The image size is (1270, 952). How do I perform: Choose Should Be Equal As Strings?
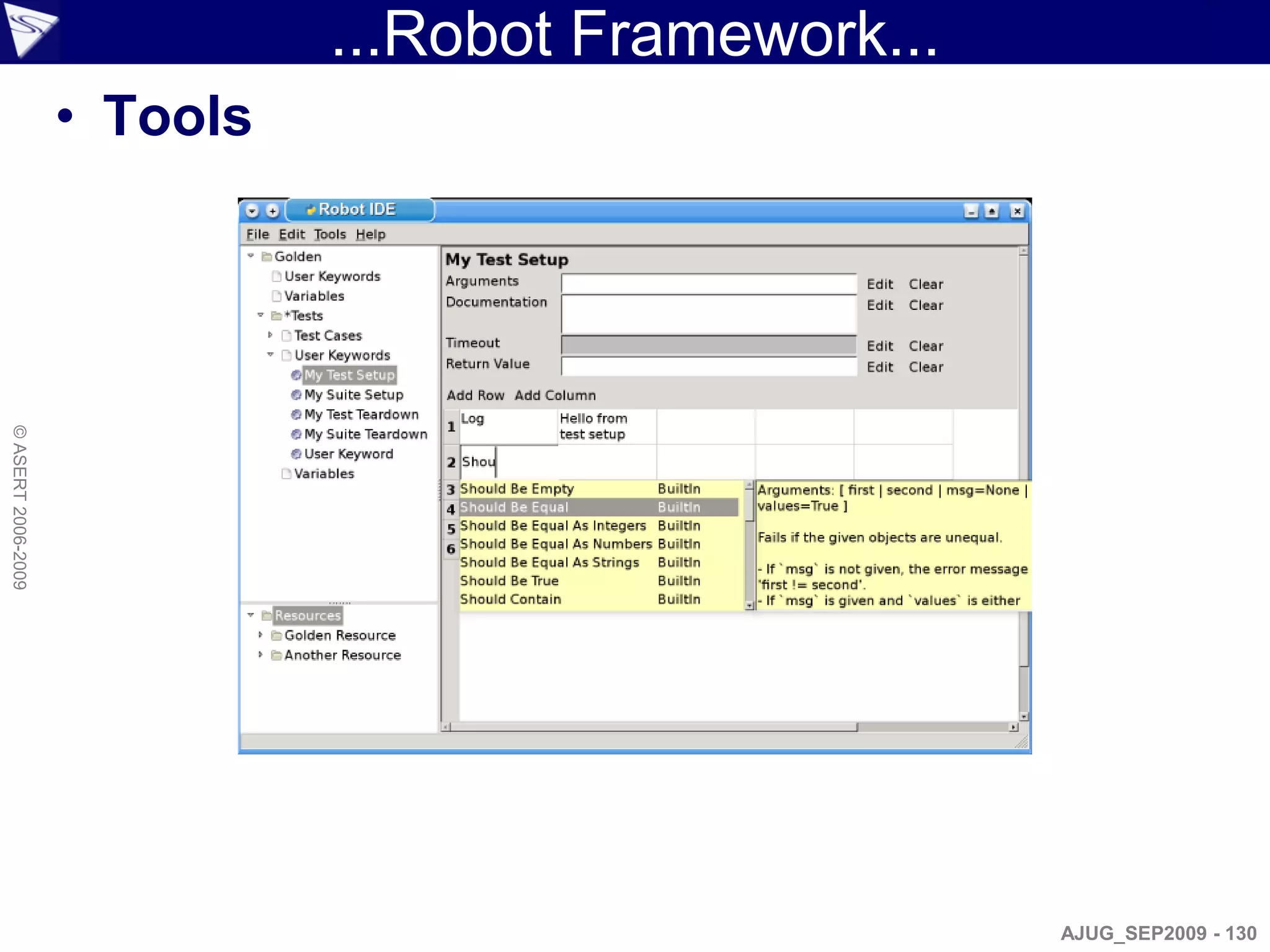599,562
